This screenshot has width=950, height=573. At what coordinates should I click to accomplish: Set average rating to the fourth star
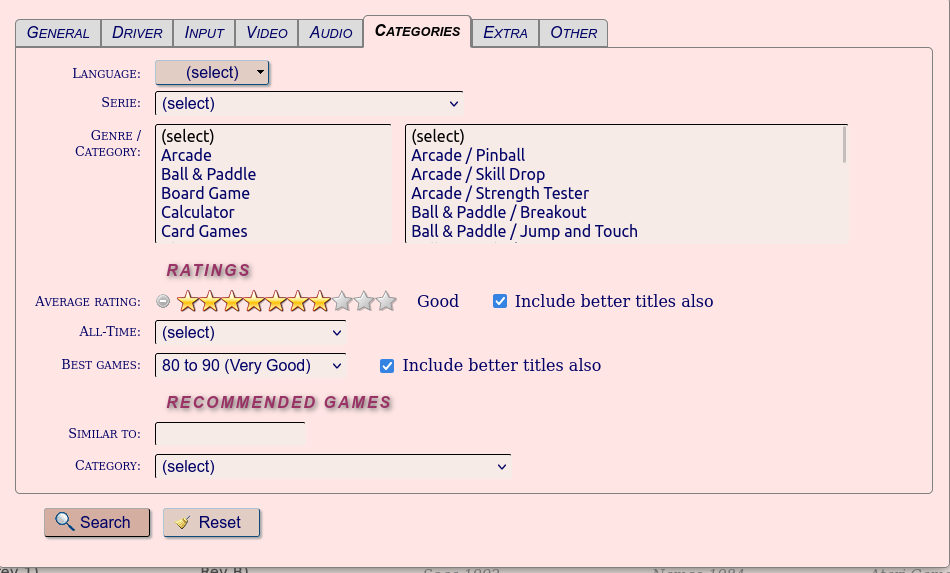pyautogui.click(x=254, y=301)
